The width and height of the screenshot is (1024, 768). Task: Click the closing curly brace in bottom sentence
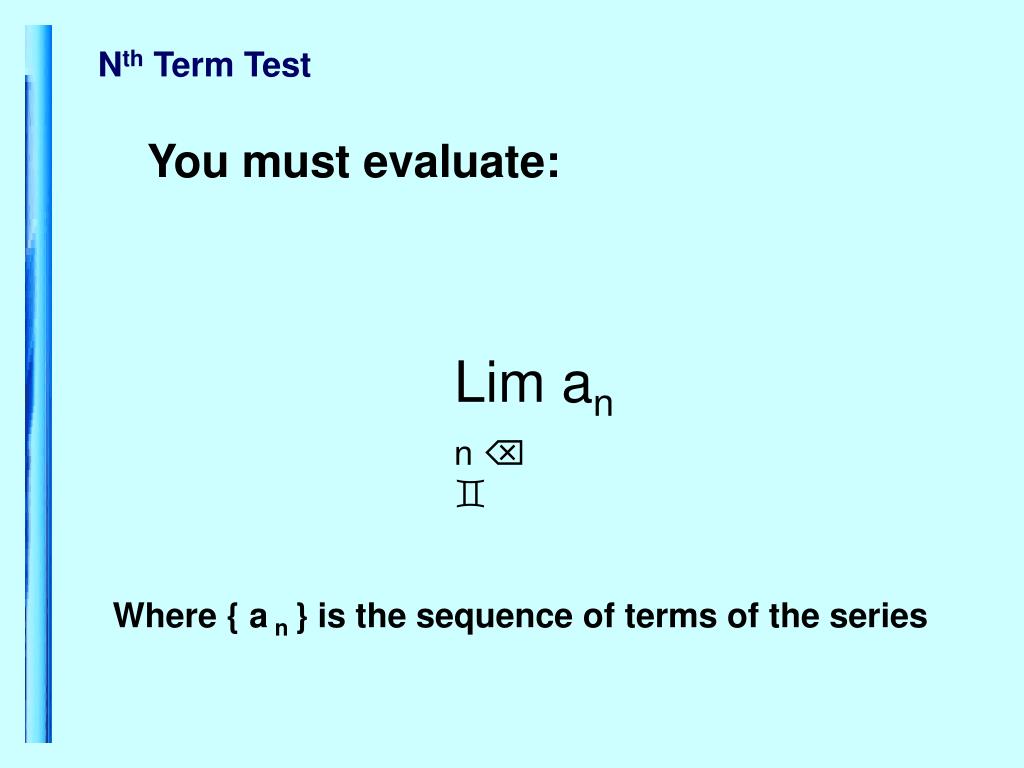click(x=301, y=617)
